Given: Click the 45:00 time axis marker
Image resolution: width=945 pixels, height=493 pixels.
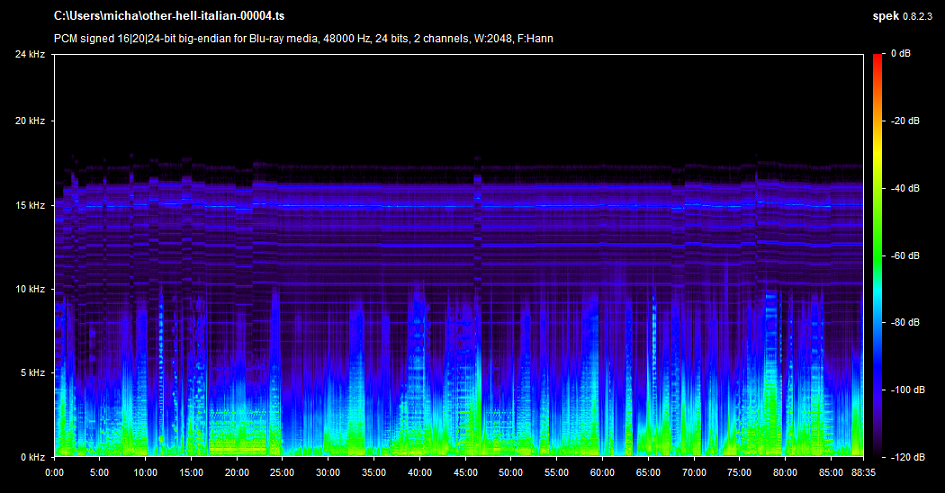Looking at the screenshot, I should pyautogui.click(x=465, y=472).
